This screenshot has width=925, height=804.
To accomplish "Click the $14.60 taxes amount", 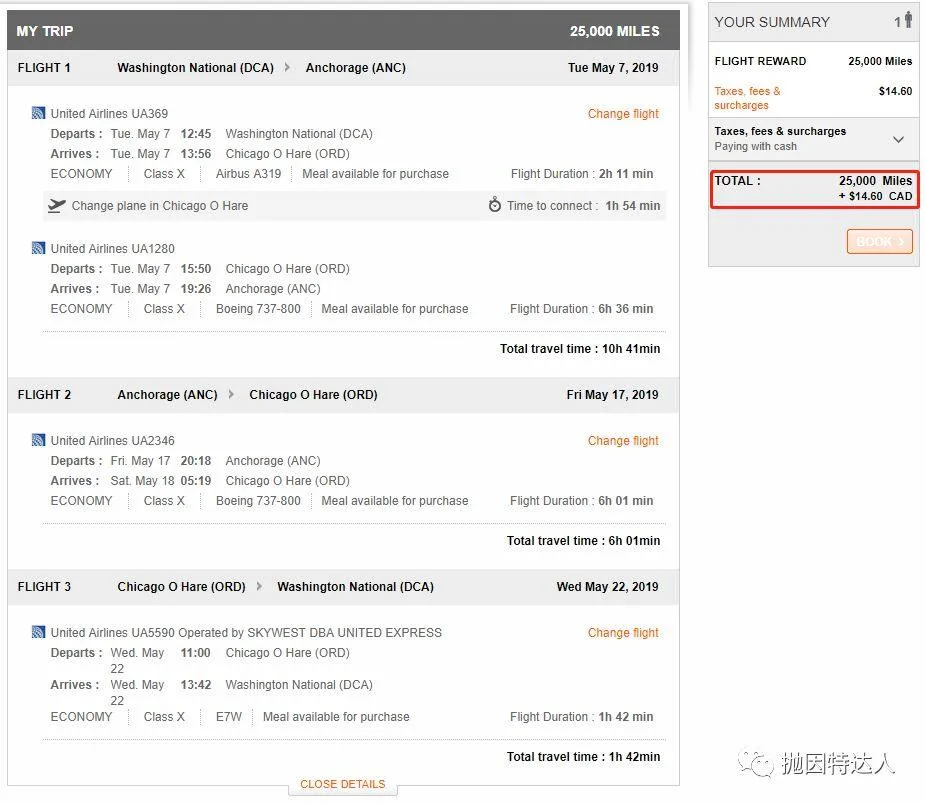I will tap(895, 91).
